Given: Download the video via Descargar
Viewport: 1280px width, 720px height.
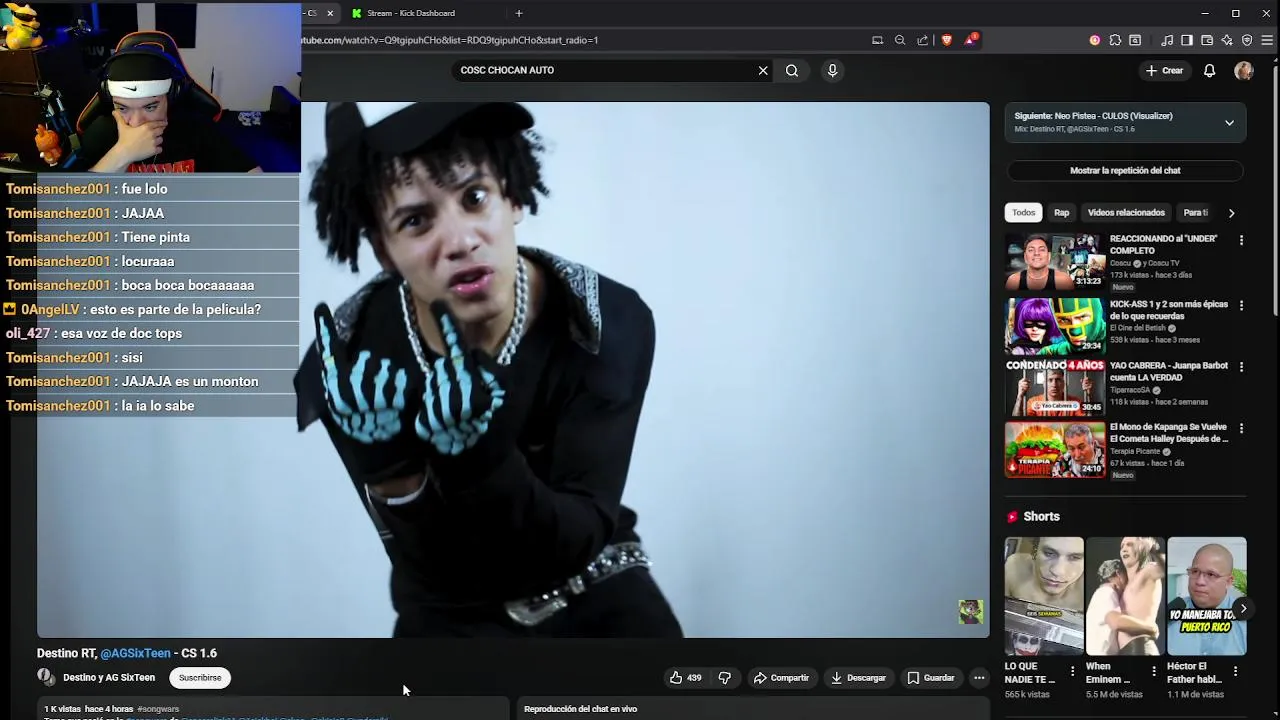Looking at the screenshot, I should pyautogui.click(x=858, y=678).
